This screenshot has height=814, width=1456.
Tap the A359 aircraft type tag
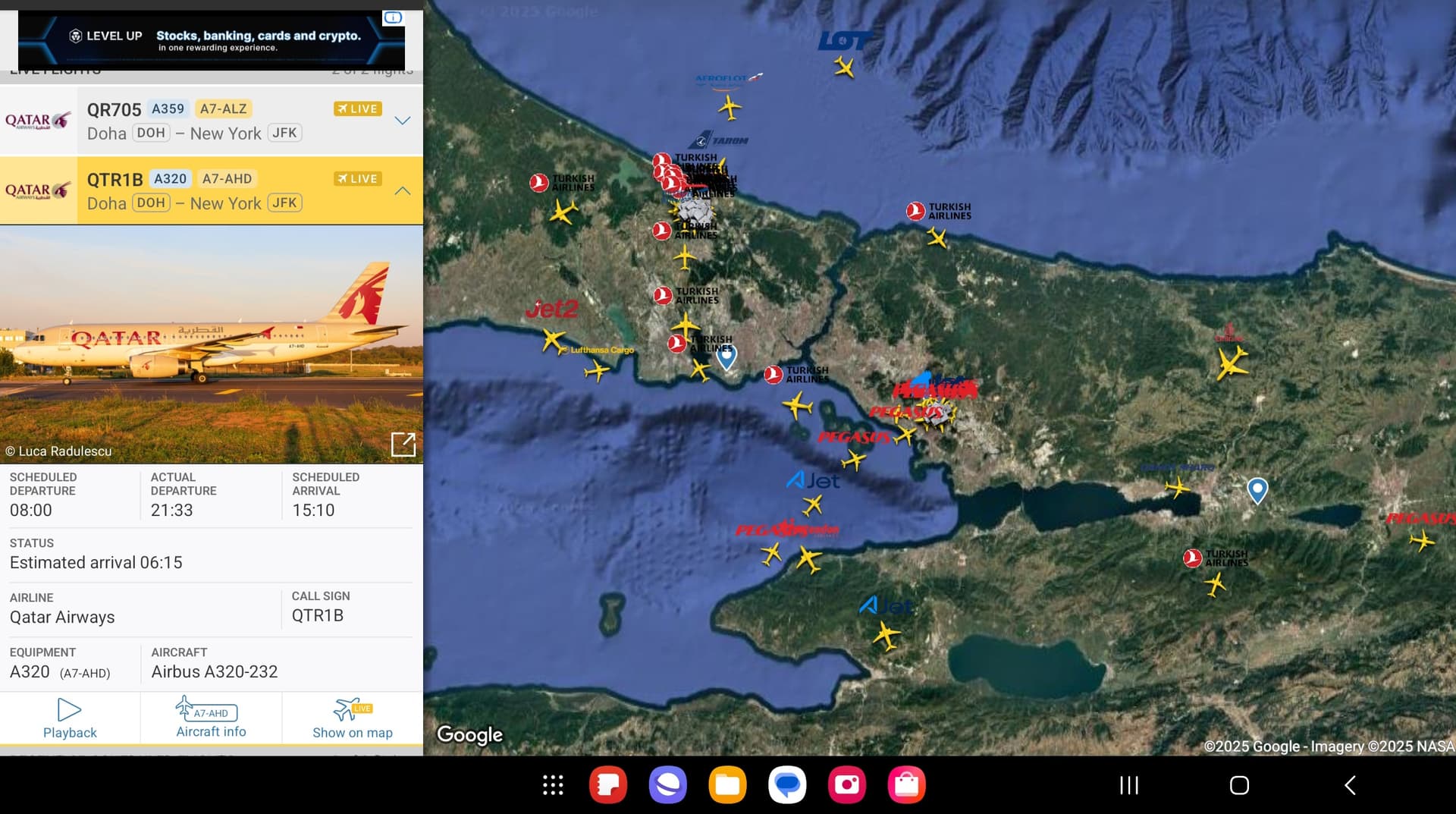pos(168,108)
